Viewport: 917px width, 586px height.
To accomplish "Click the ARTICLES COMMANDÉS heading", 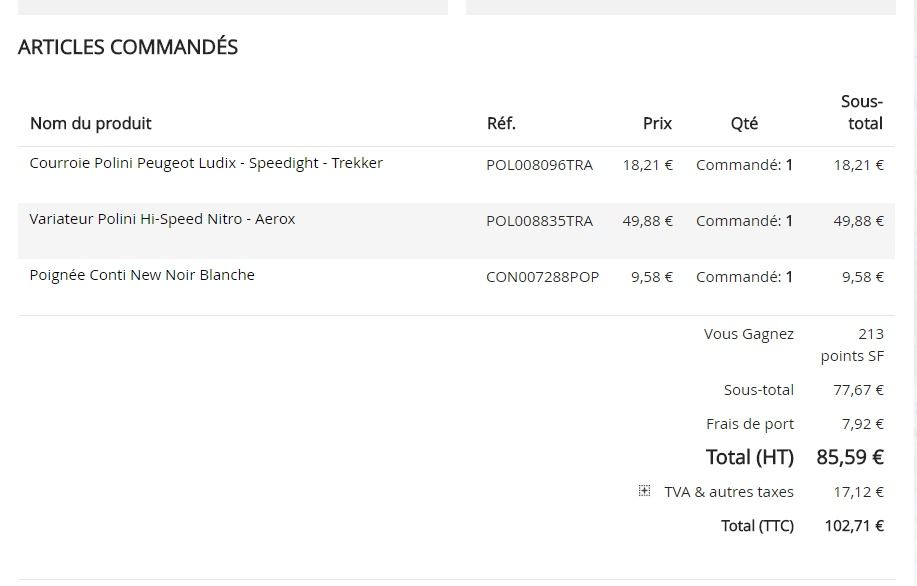I will point(128,47).
